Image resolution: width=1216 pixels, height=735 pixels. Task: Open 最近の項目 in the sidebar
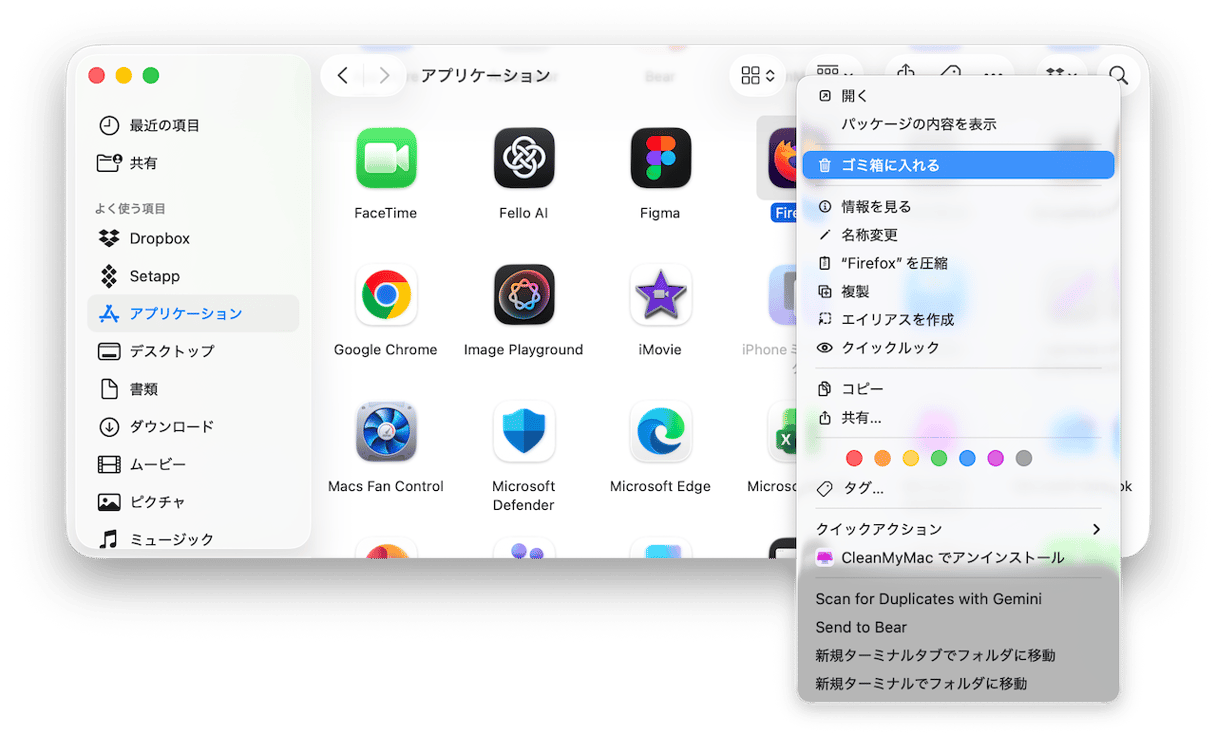coord(193,125)
